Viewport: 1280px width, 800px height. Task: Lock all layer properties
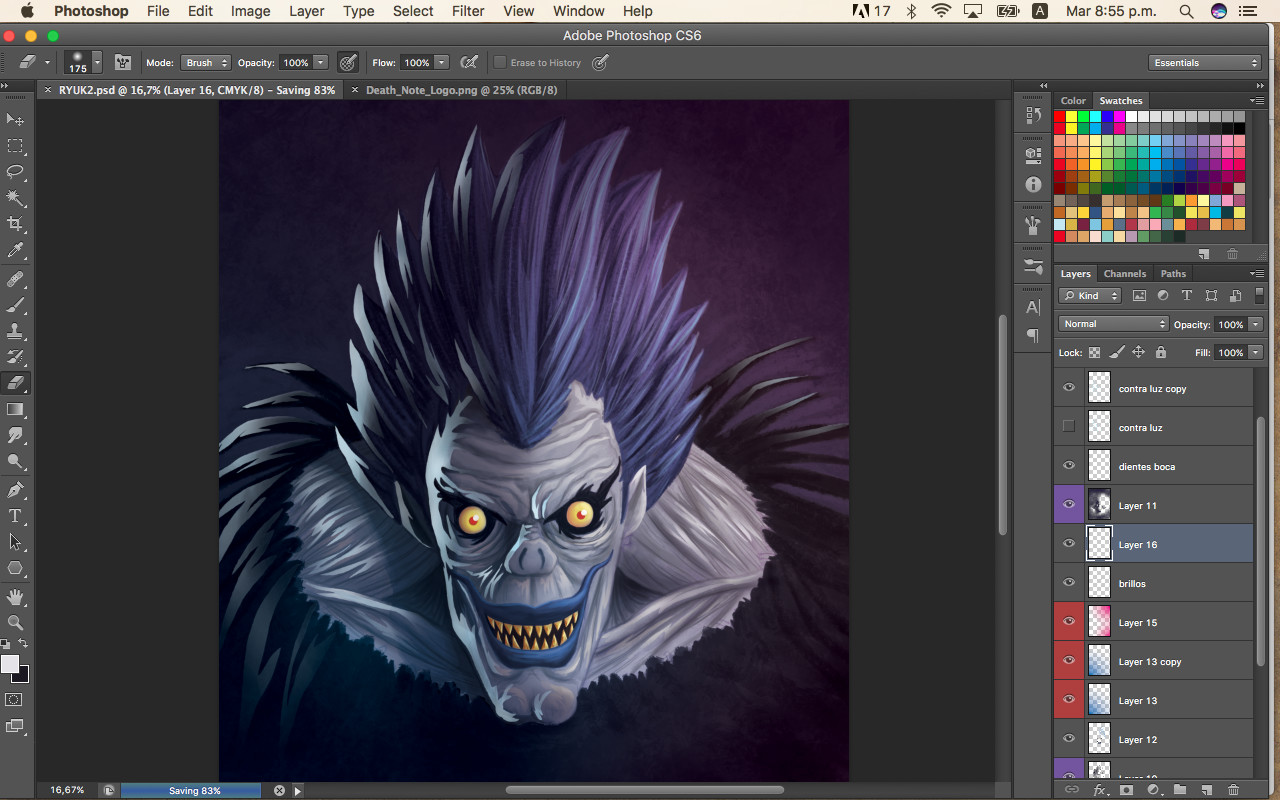[x=1160, y=352]
